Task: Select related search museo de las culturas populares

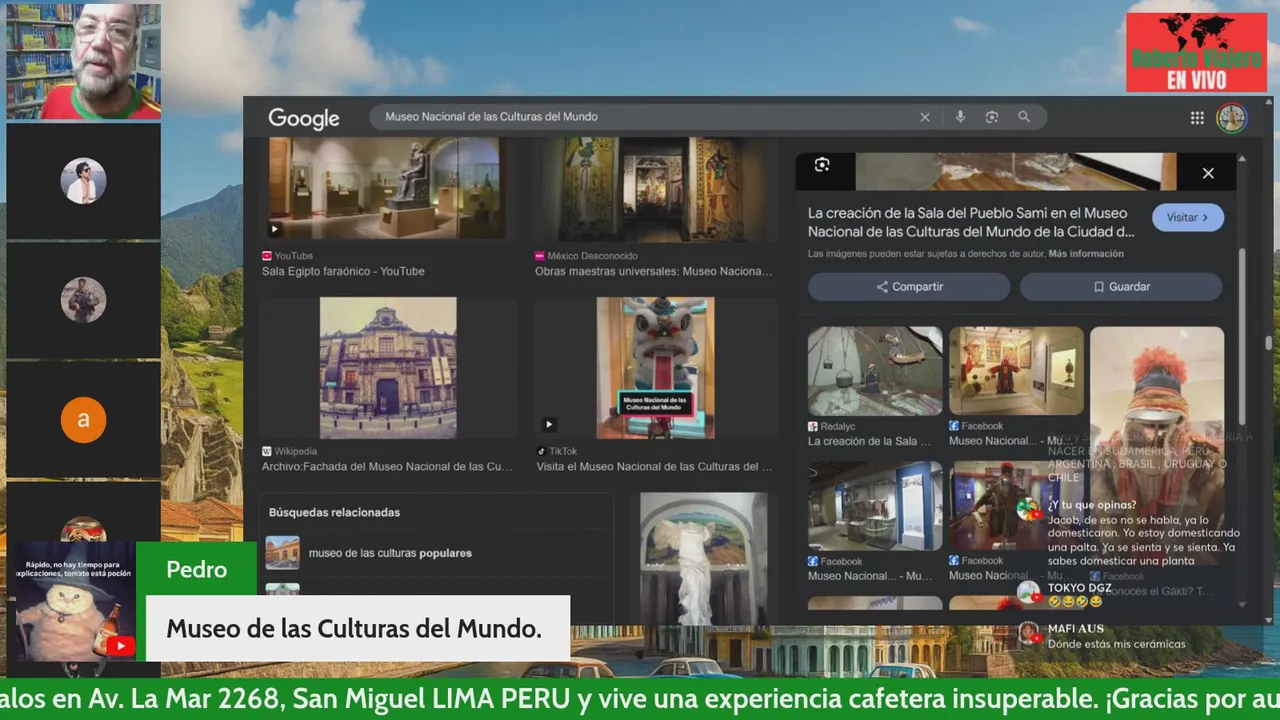Action: (390, 553)
